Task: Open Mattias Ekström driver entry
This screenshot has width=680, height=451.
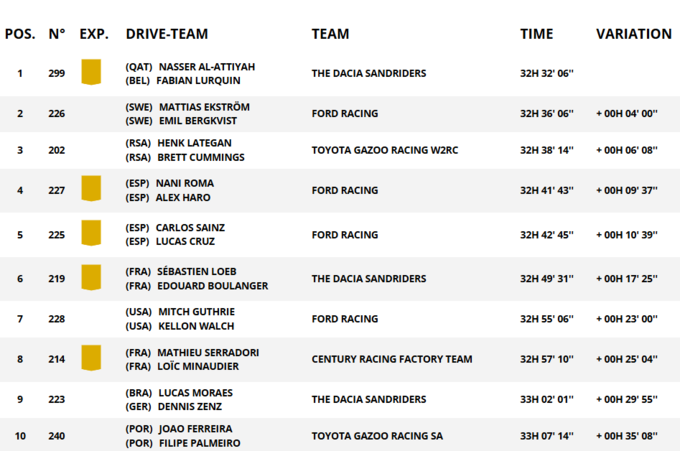Action: point(203,107)
